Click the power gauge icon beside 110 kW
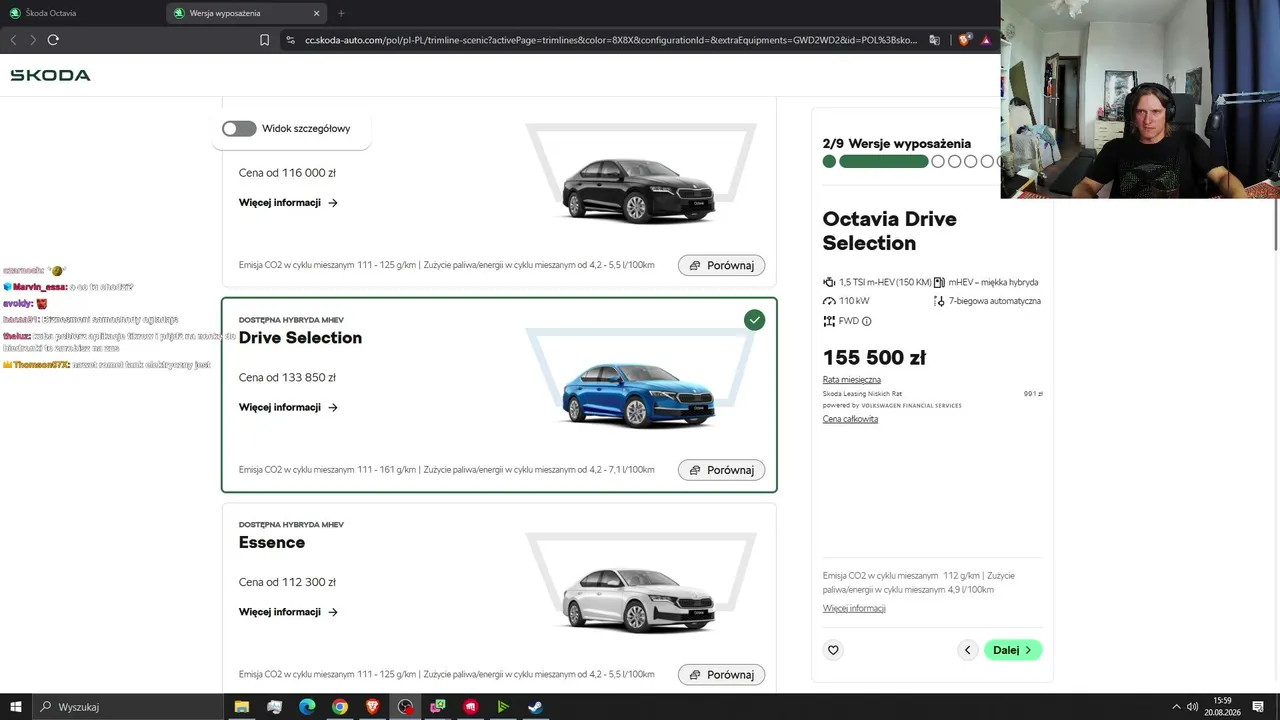 (829, 302)
